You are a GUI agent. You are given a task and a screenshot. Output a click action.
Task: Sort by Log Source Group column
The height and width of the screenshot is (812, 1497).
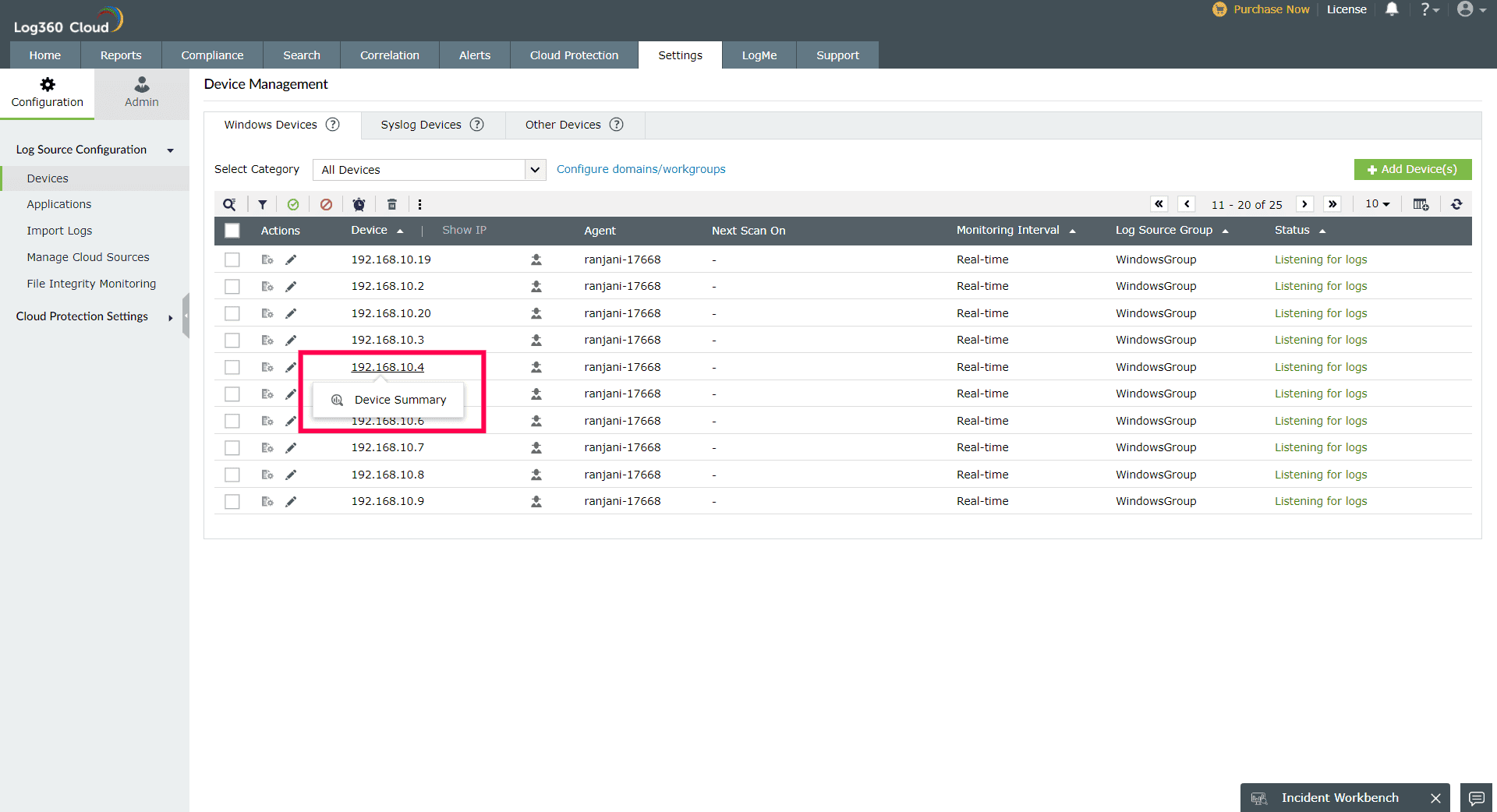point(1172,231)
